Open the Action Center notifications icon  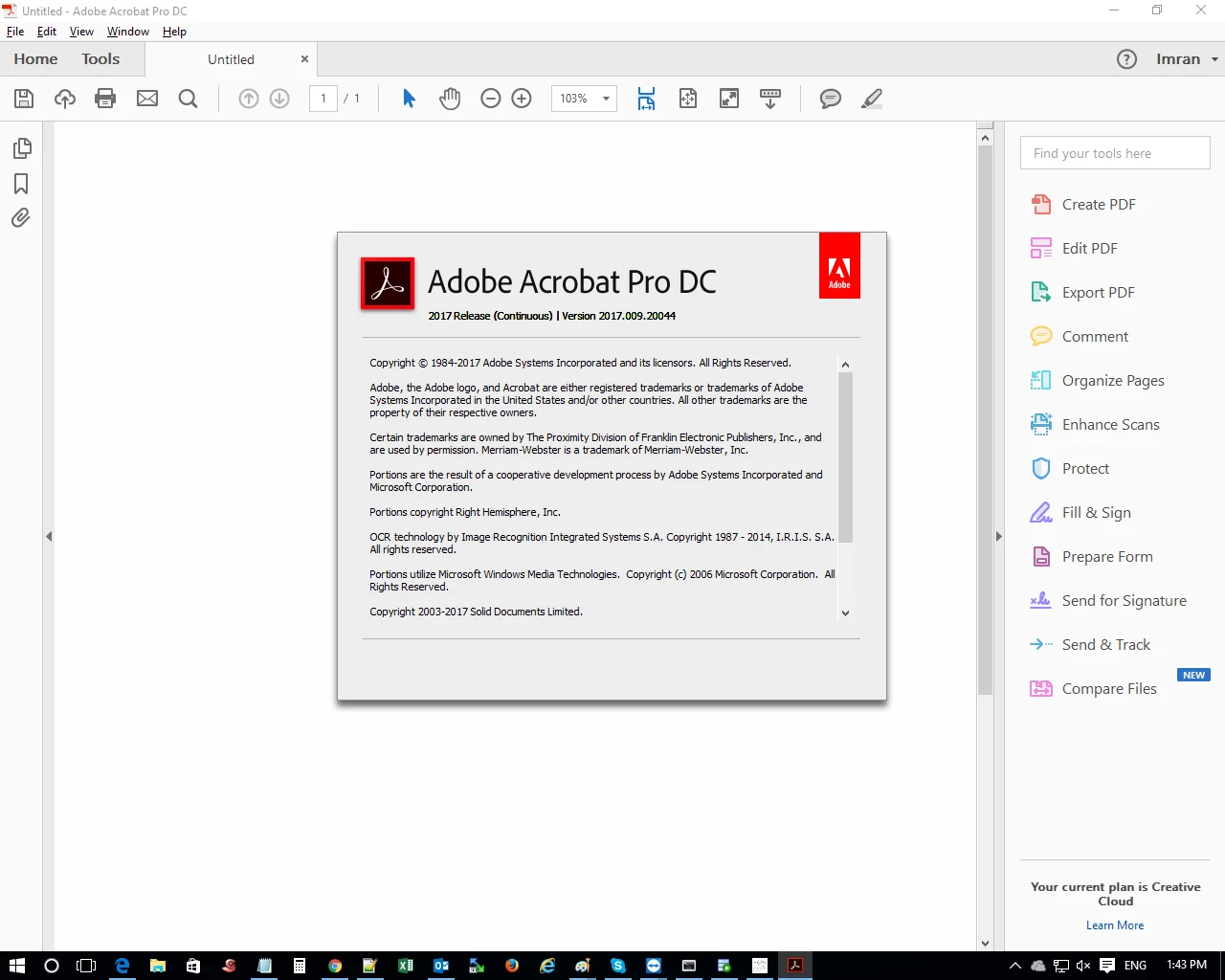(1107, 966)
